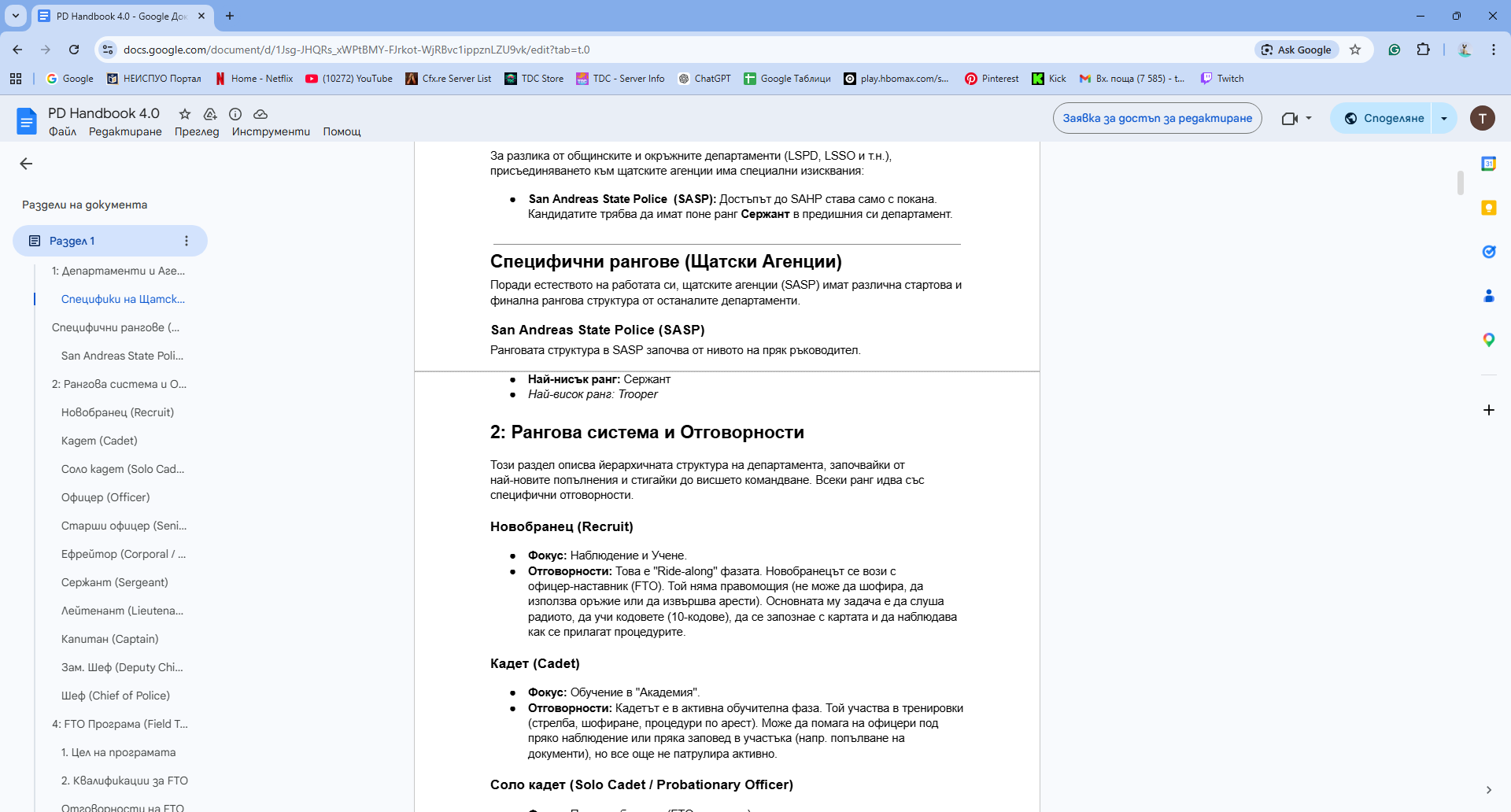This screenshot has width=1511, height=812.
Task: Jump to Капитан (Captain) outline entry
Action: tap(110, 639)
